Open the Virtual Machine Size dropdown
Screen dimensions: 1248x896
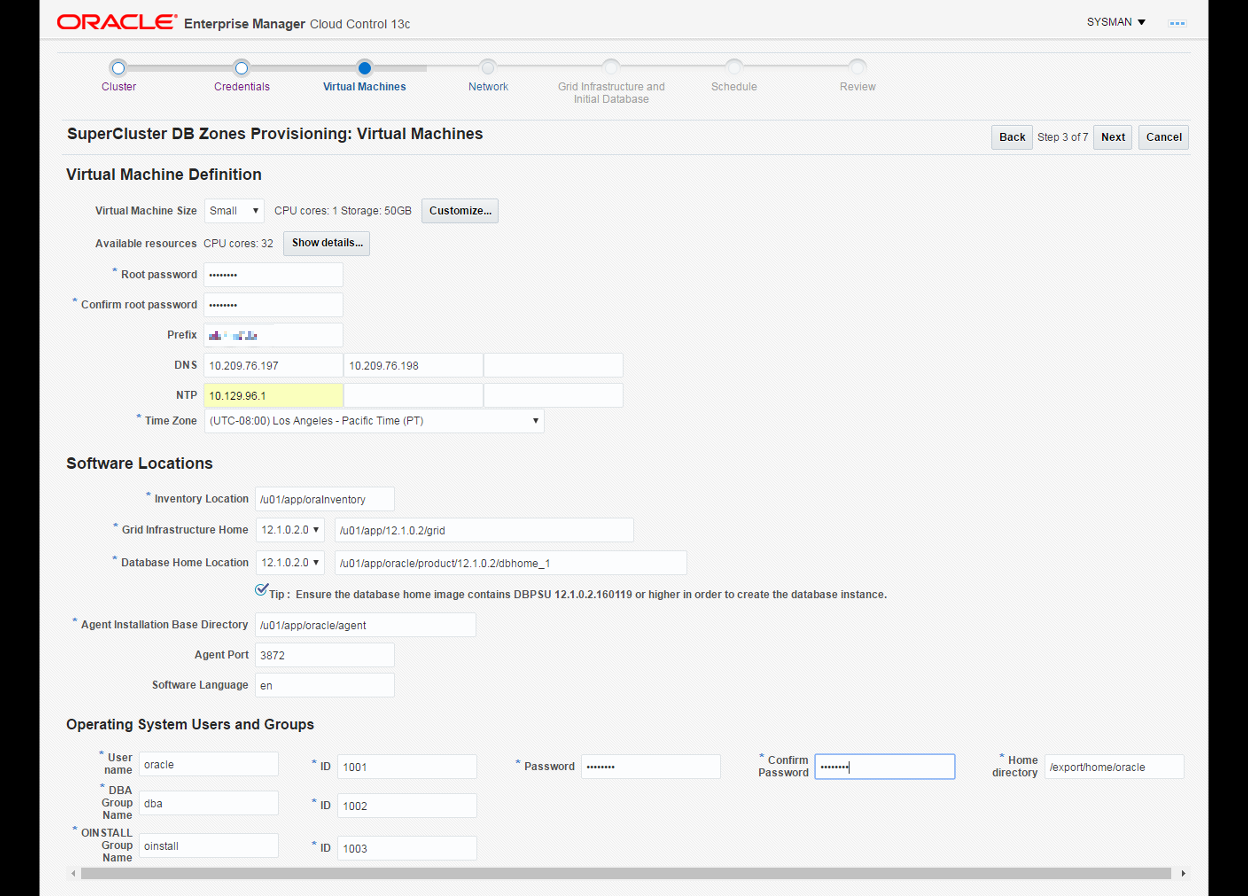point(234,211)
